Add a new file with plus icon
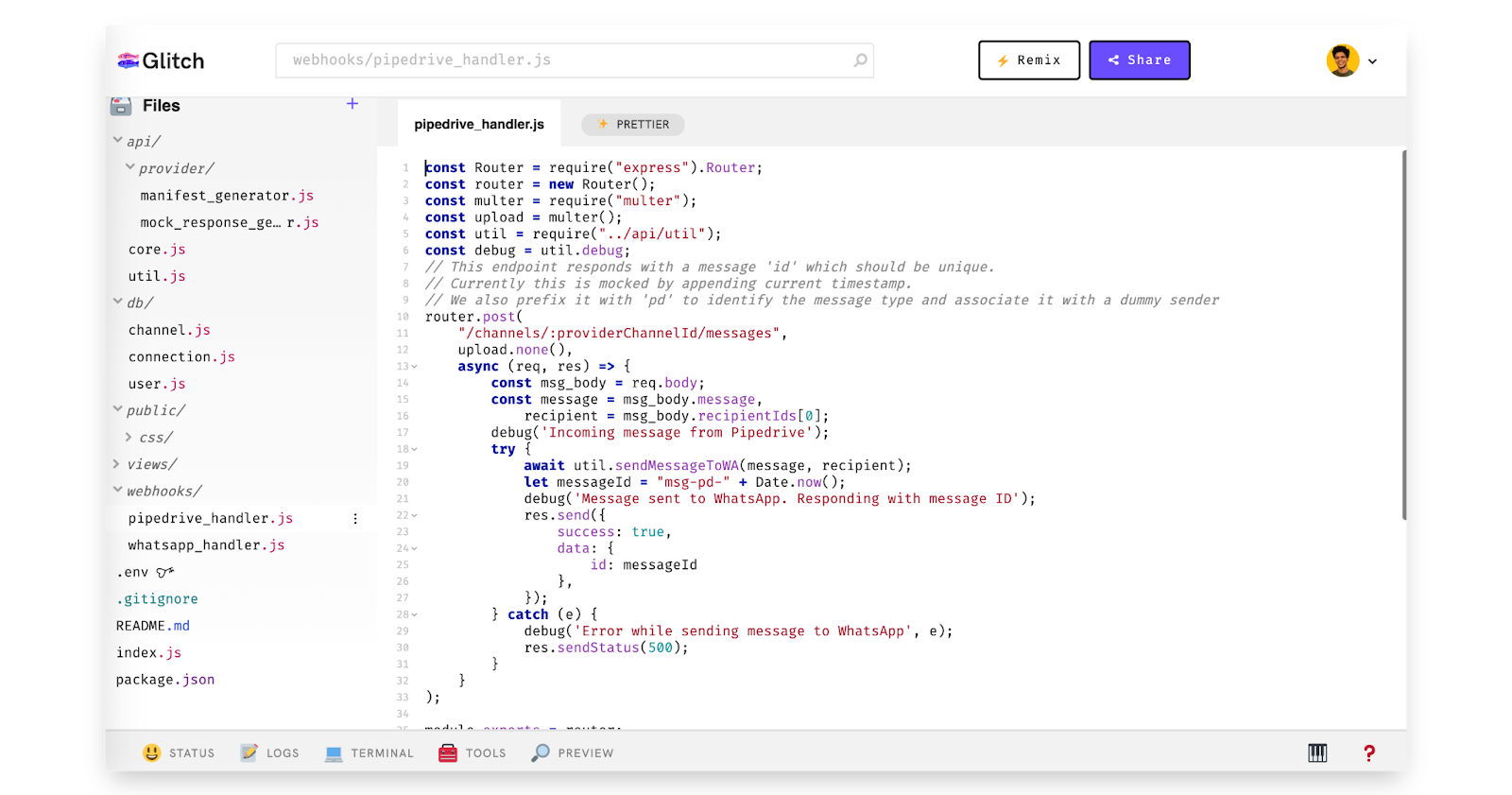 point(352,104)
